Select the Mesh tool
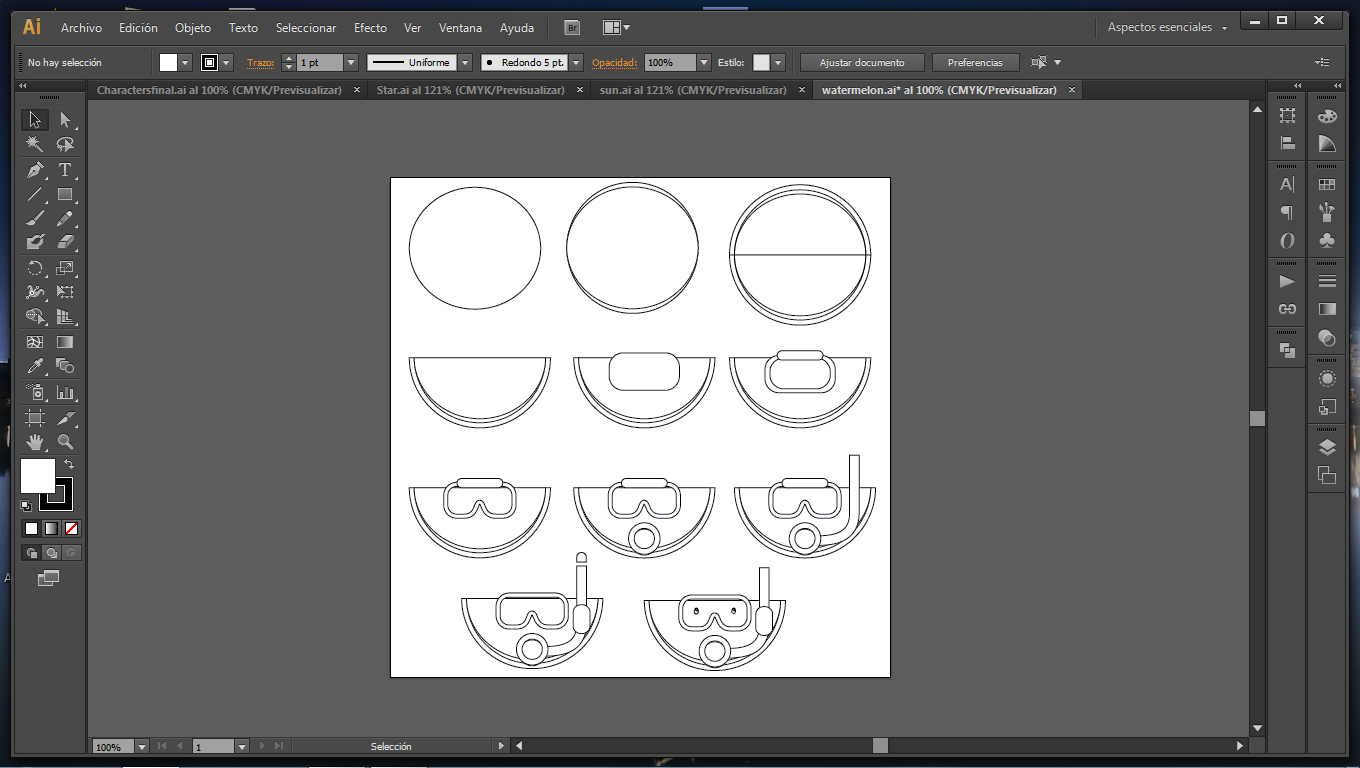Screen dimensions: 1360x768 click(35, 342)
